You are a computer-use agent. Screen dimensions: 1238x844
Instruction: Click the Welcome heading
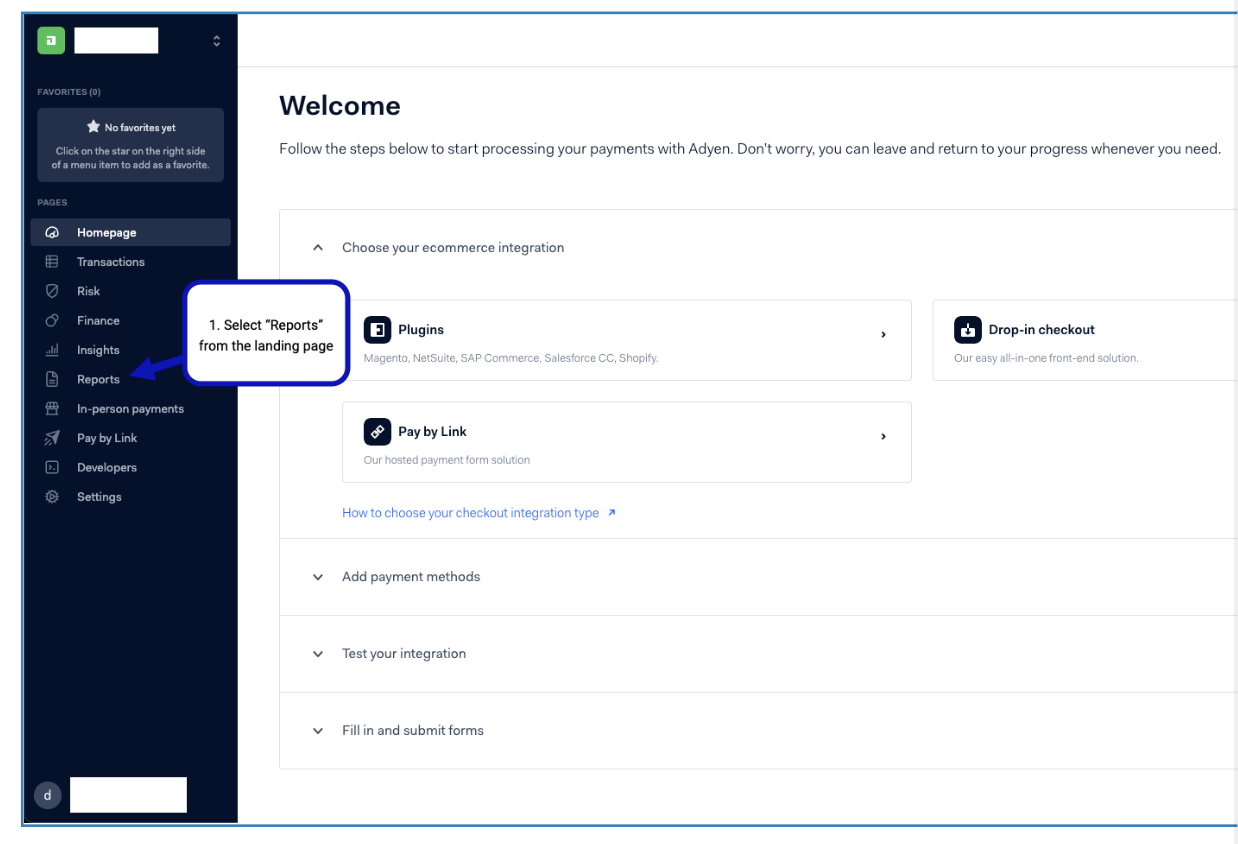tap(340, 106)
